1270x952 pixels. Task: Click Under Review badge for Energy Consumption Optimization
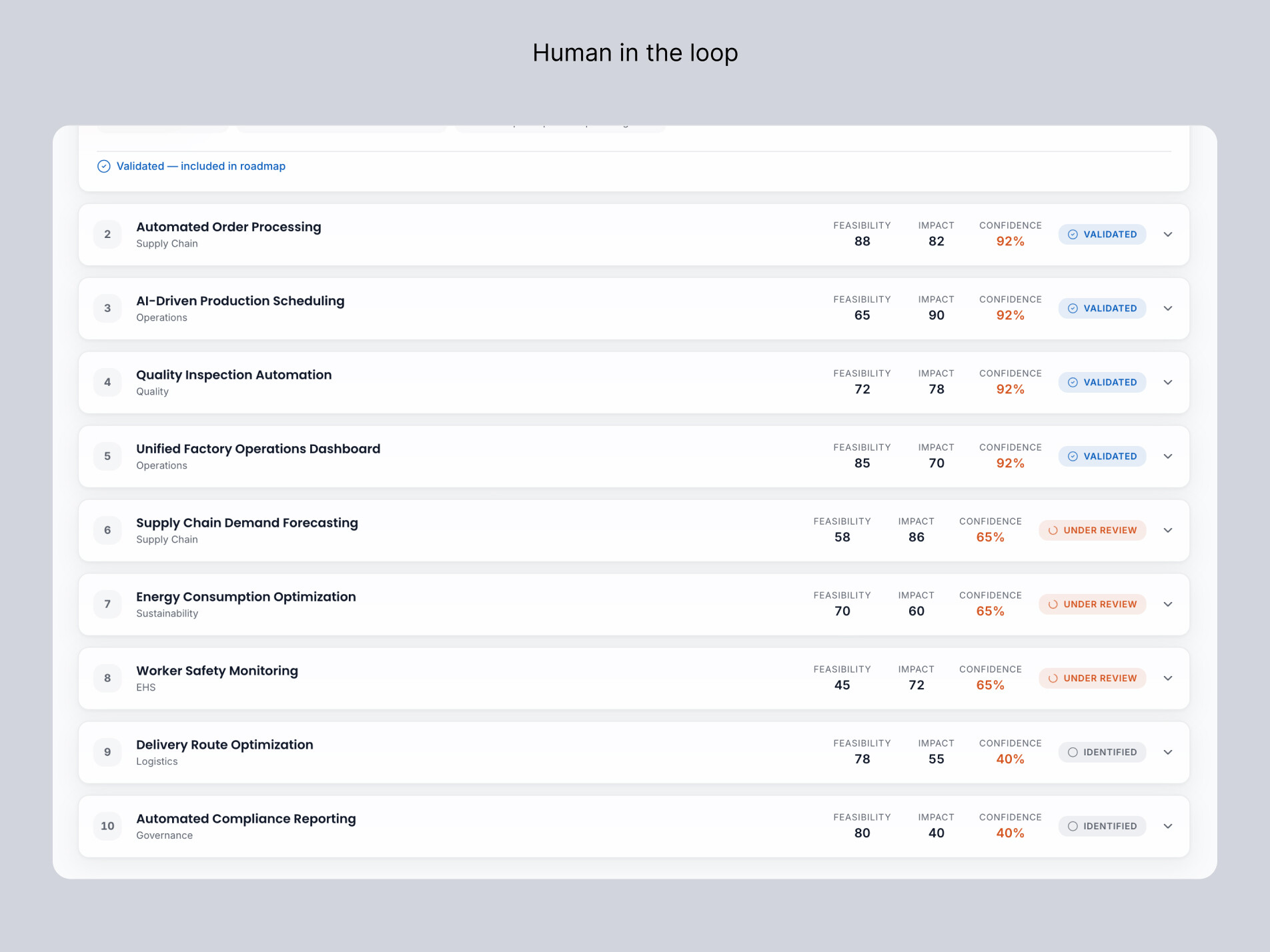1092,605
